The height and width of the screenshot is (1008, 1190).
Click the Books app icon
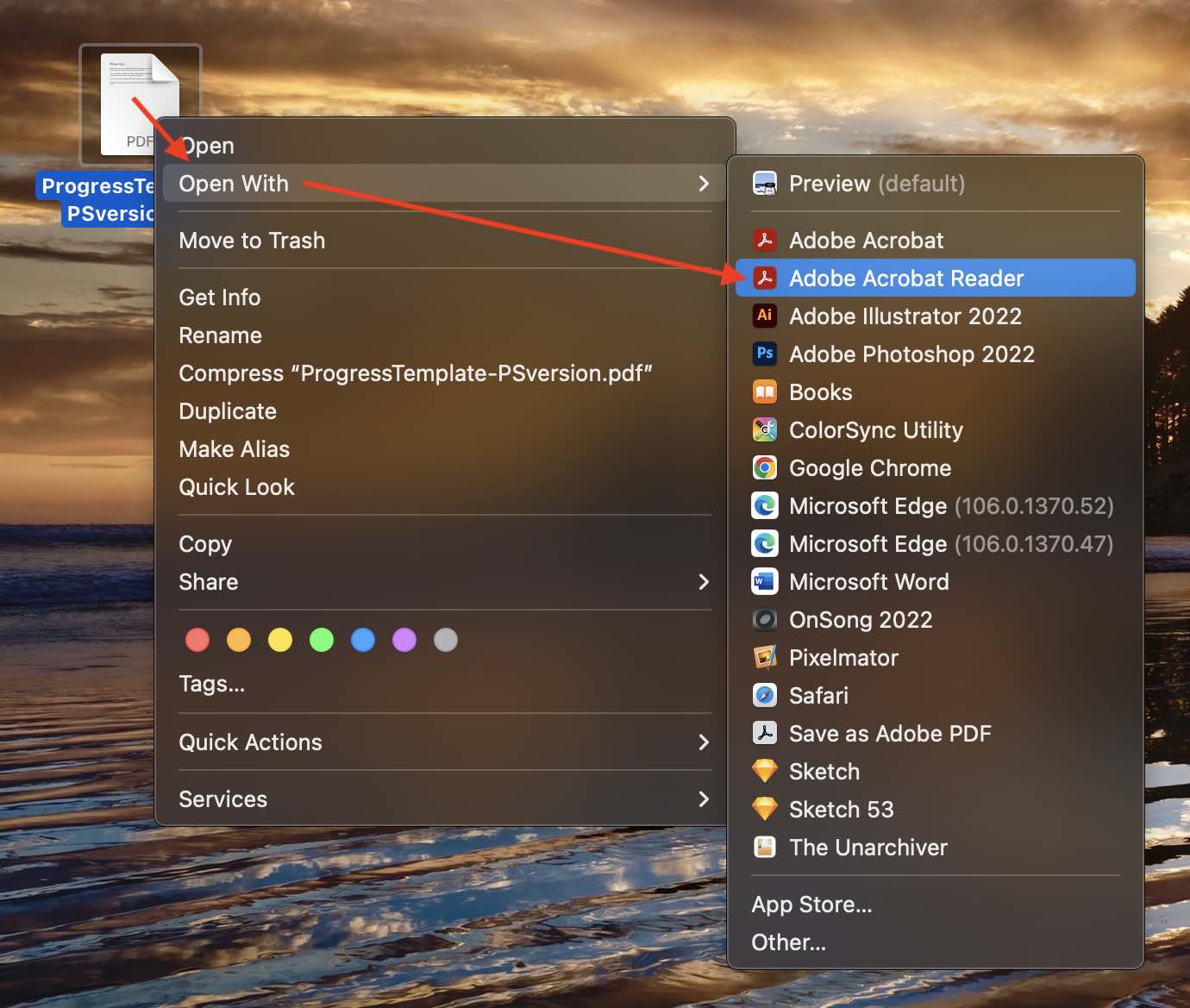(x=764, y=392)
